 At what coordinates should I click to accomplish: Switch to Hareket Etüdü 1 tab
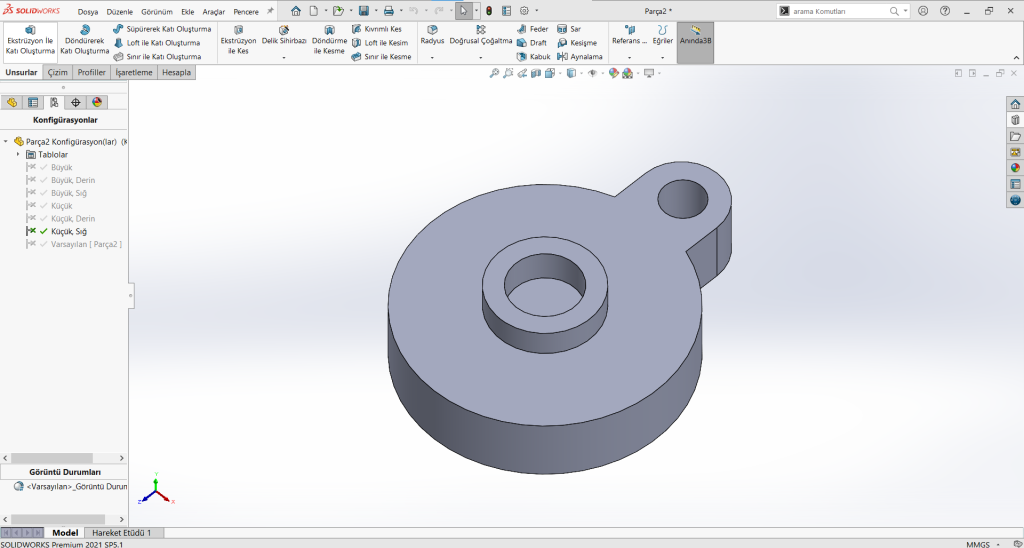[x=123, y=533]
